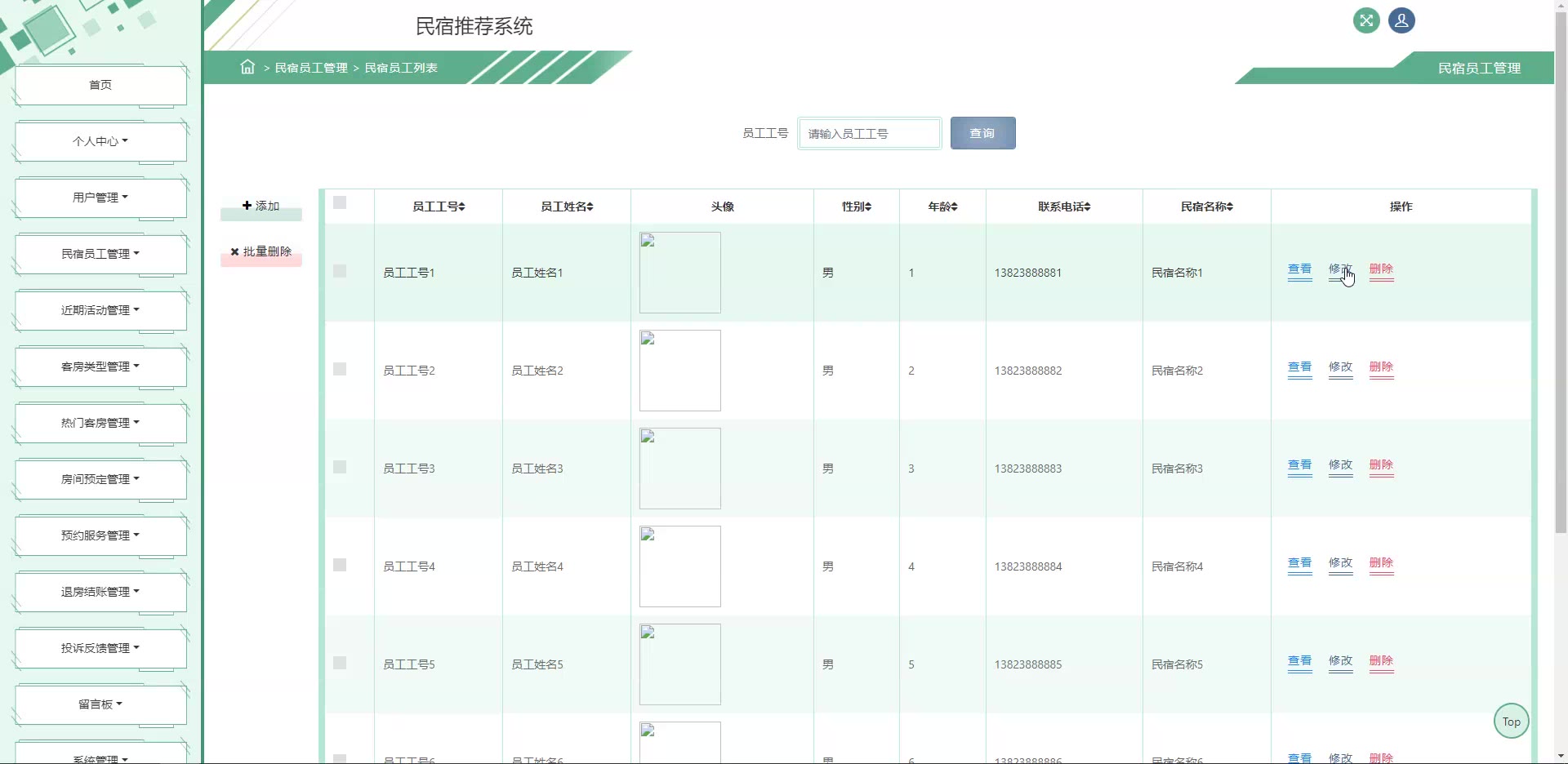Open broken avatar image for 员工工号1
This screenshot has width=1568, height=764.
pos(680,273)
